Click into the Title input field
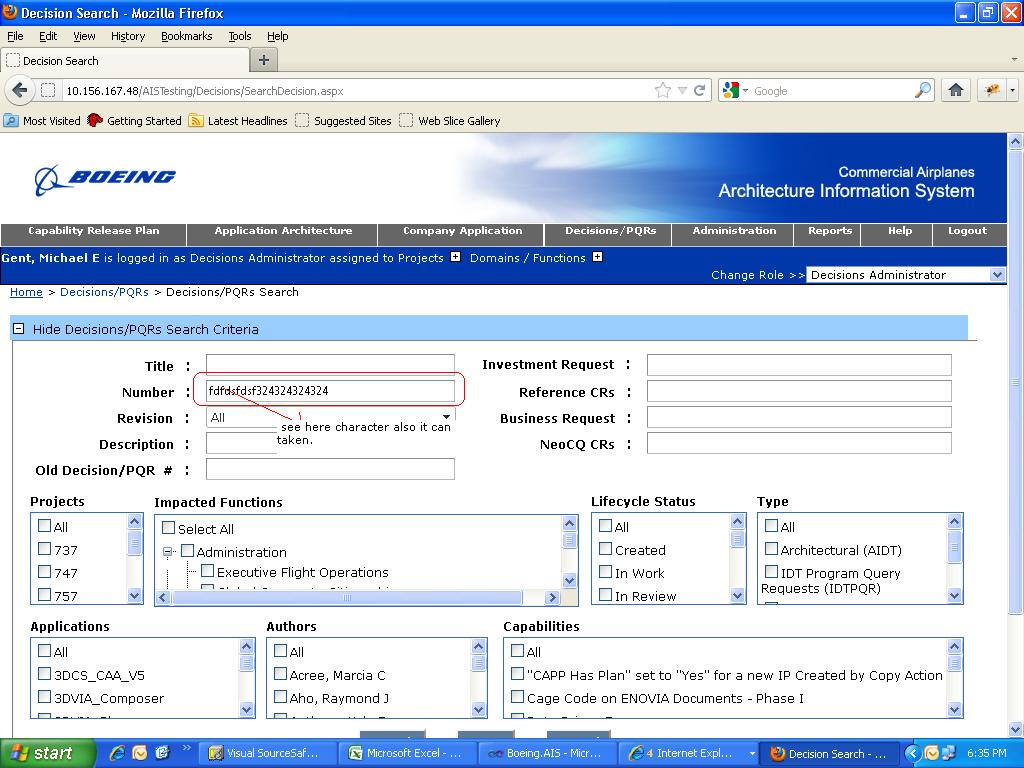Screen dimensions: 1024x768 [x=330, y=364]
